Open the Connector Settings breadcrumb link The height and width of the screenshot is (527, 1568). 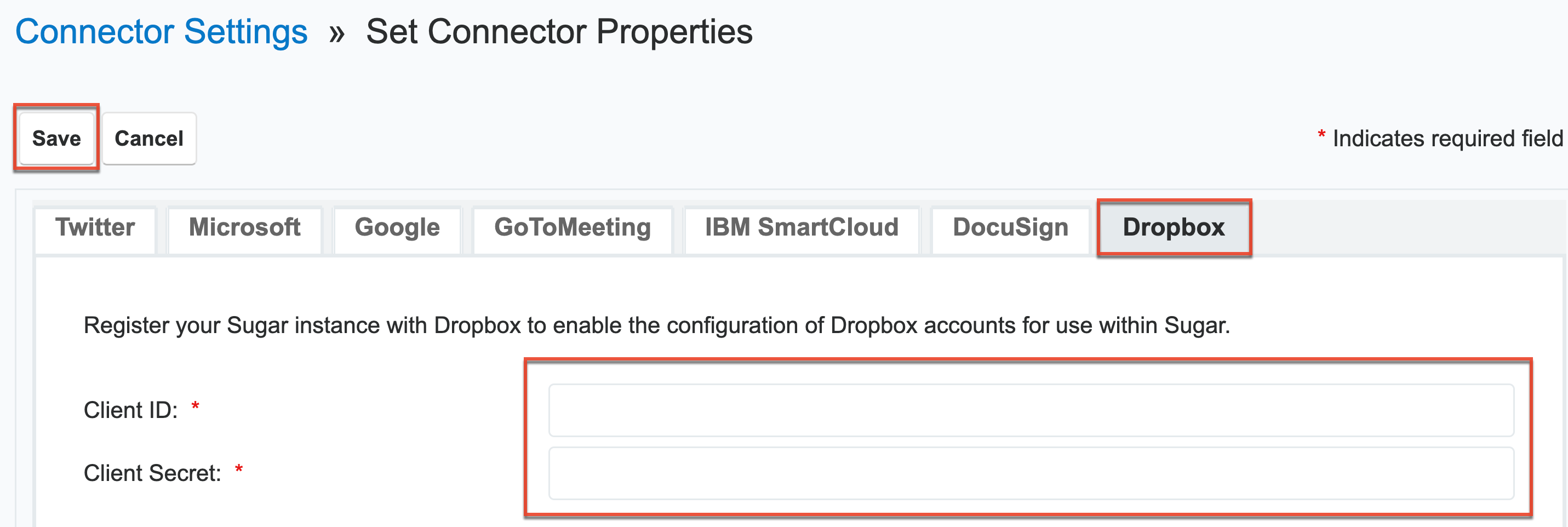[x=161, y=32]
